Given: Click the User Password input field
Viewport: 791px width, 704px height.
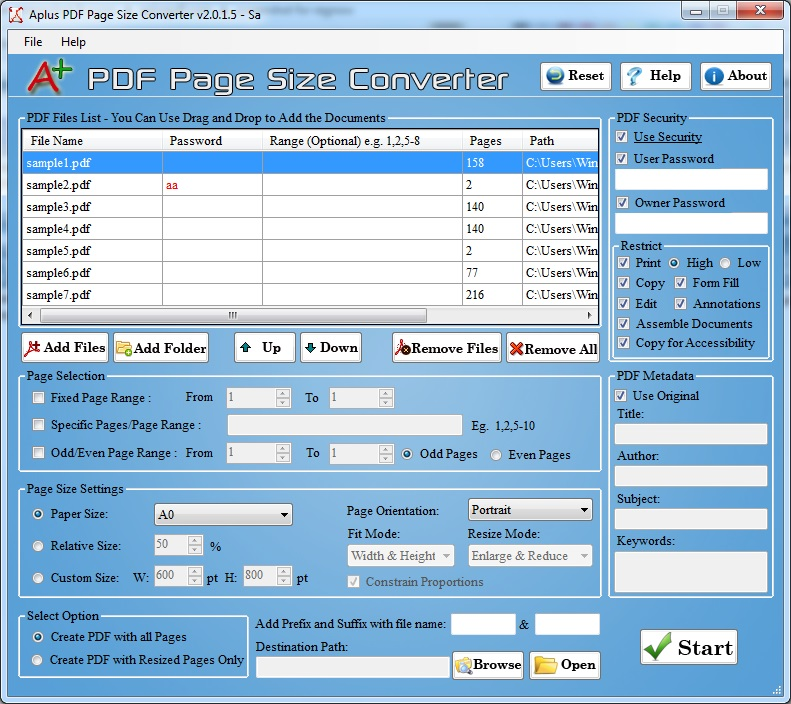Looking at the screenshot, I should [x=691, y=180].
